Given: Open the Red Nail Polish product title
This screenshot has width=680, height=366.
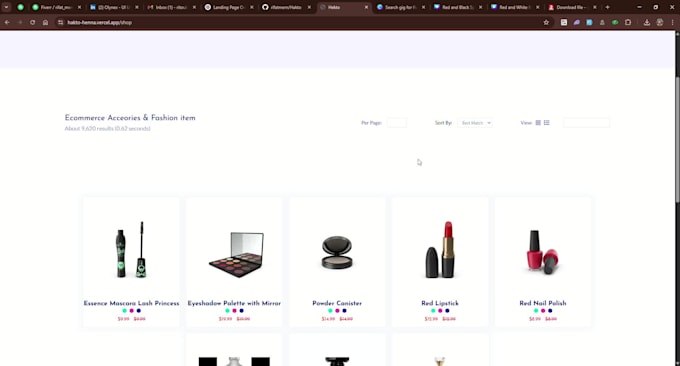Looking at the screenshot, I should [x=543, y=303].
